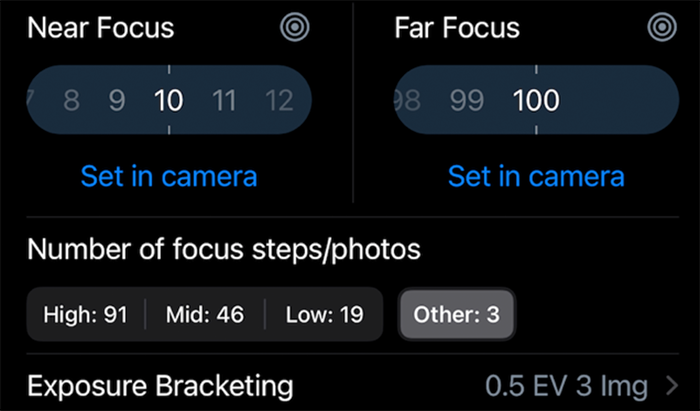Tap value 100 in Far Focus picker
700x411 pixels.
tap(536, 100)
